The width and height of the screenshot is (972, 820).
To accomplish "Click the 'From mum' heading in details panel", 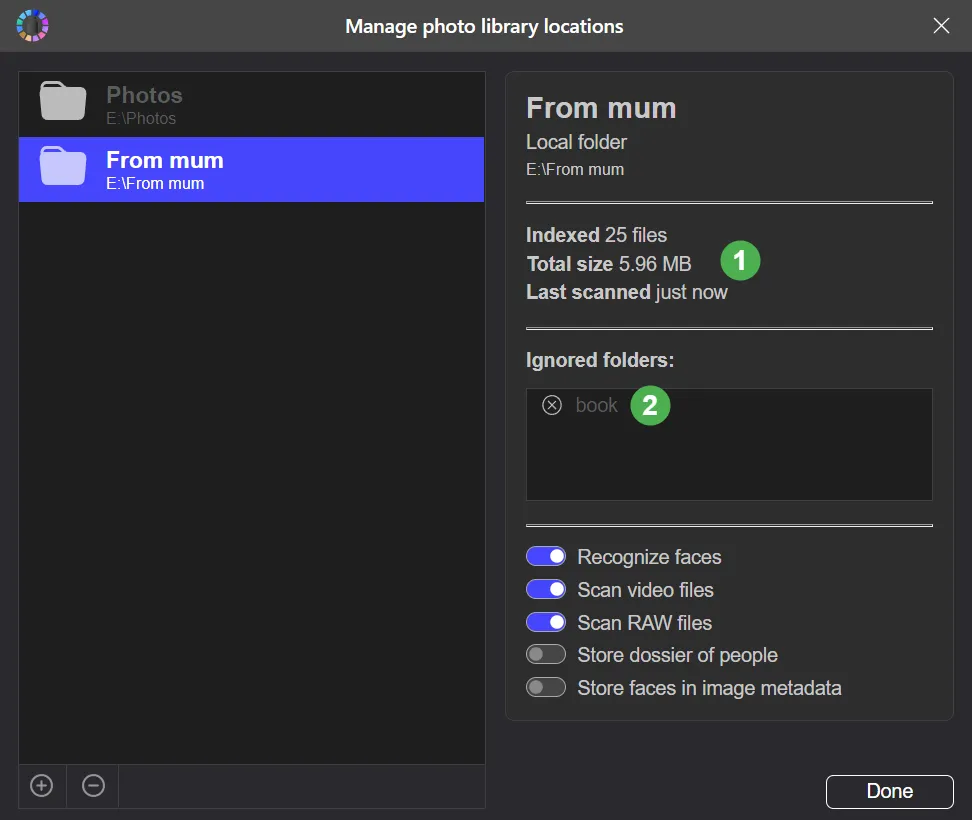I will 601,108.
